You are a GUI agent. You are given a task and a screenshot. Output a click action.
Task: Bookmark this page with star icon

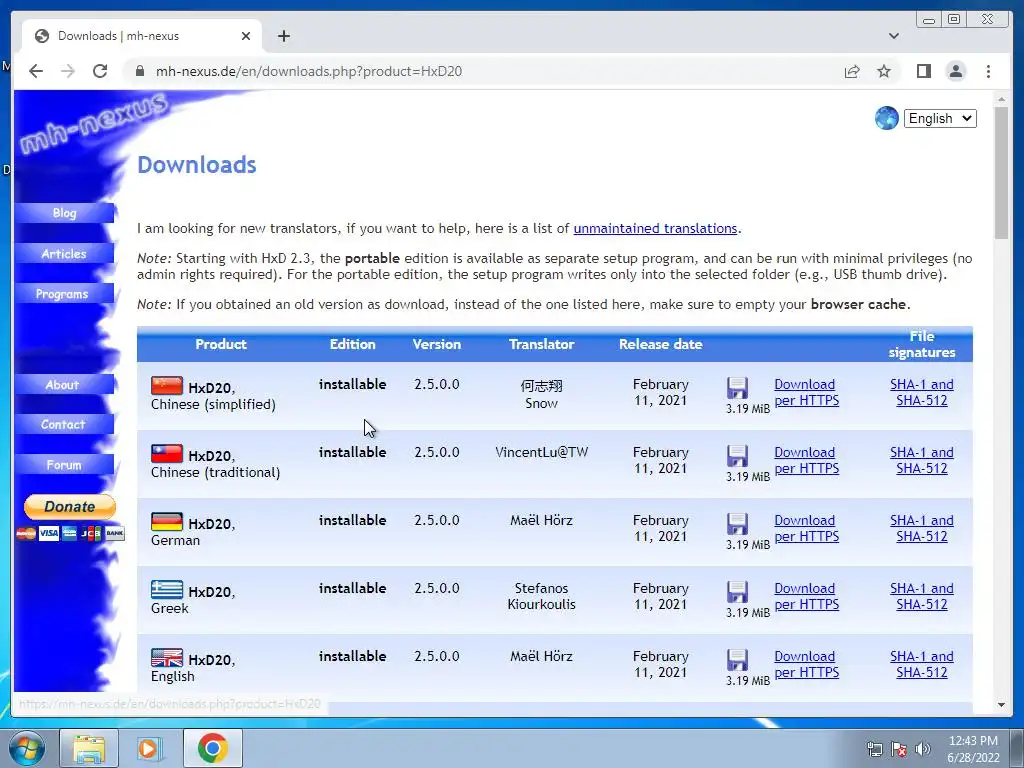[x=884, y=71]
